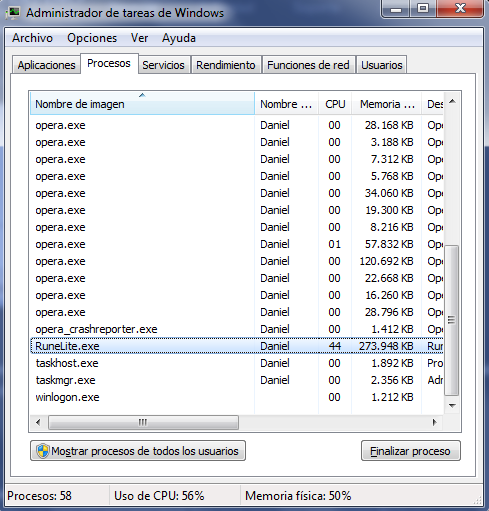The image size is (489, 511).
Task: Click the 5.768 KB memory cell
Action: pyautogui.click(x=392, y=176)
